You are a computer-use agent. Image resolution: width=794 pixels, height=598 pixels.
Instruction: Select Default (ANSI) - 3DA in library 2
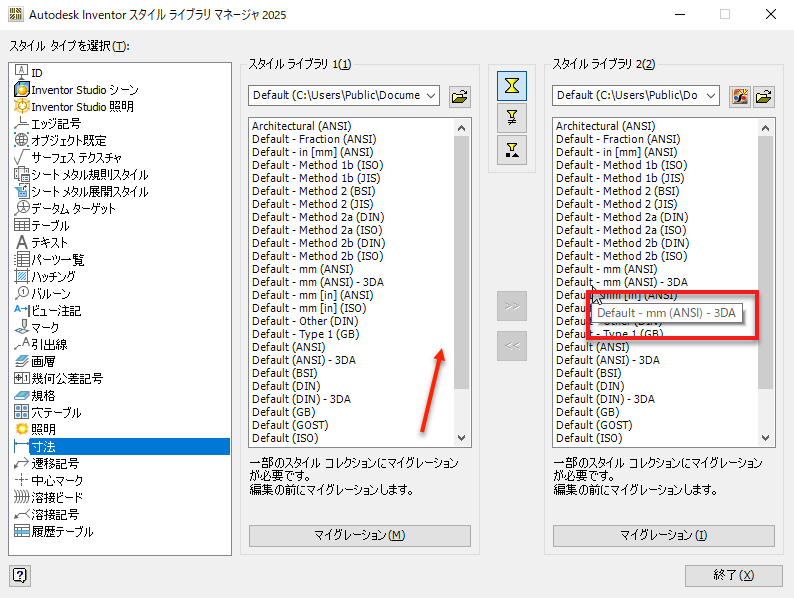pyautogui.click(x=608, y=360)
